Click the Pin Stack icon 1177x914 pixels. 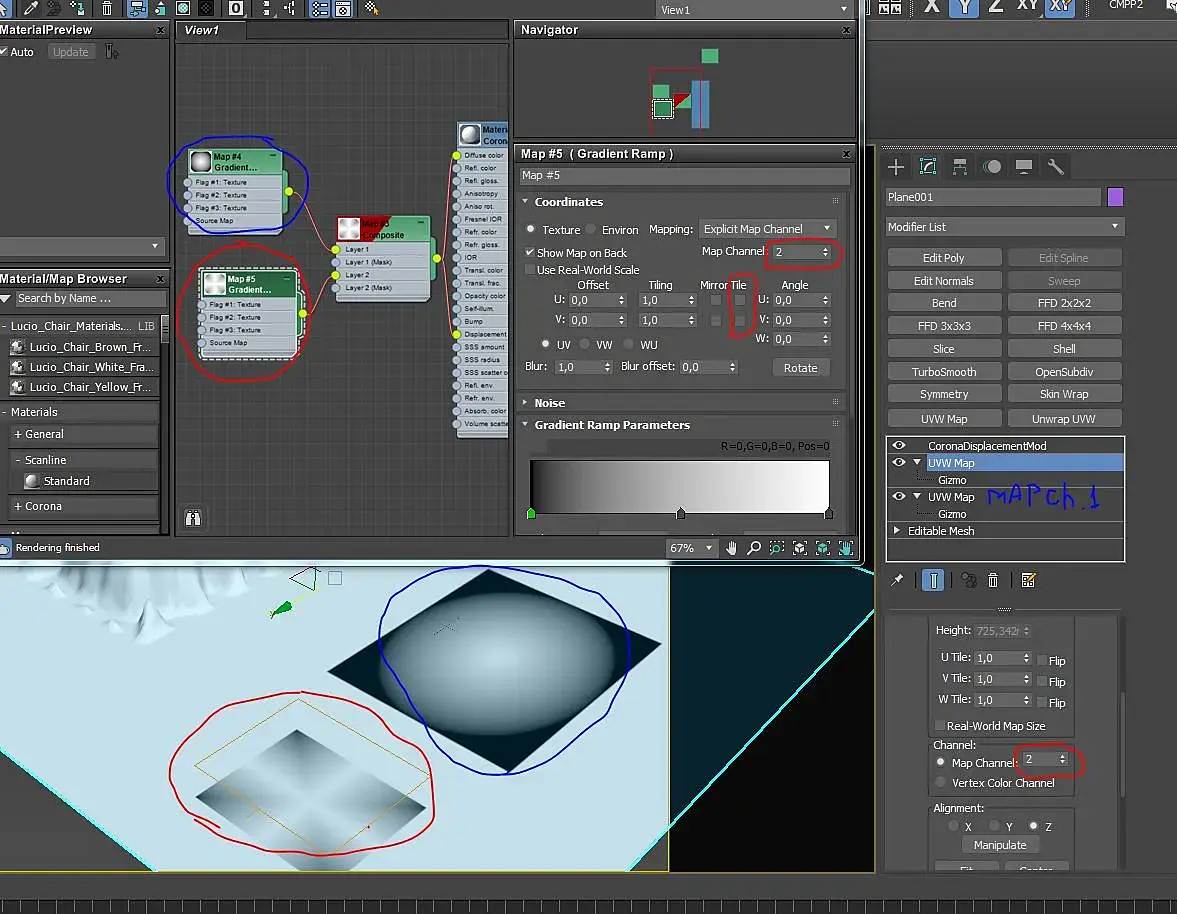point(897,580)
